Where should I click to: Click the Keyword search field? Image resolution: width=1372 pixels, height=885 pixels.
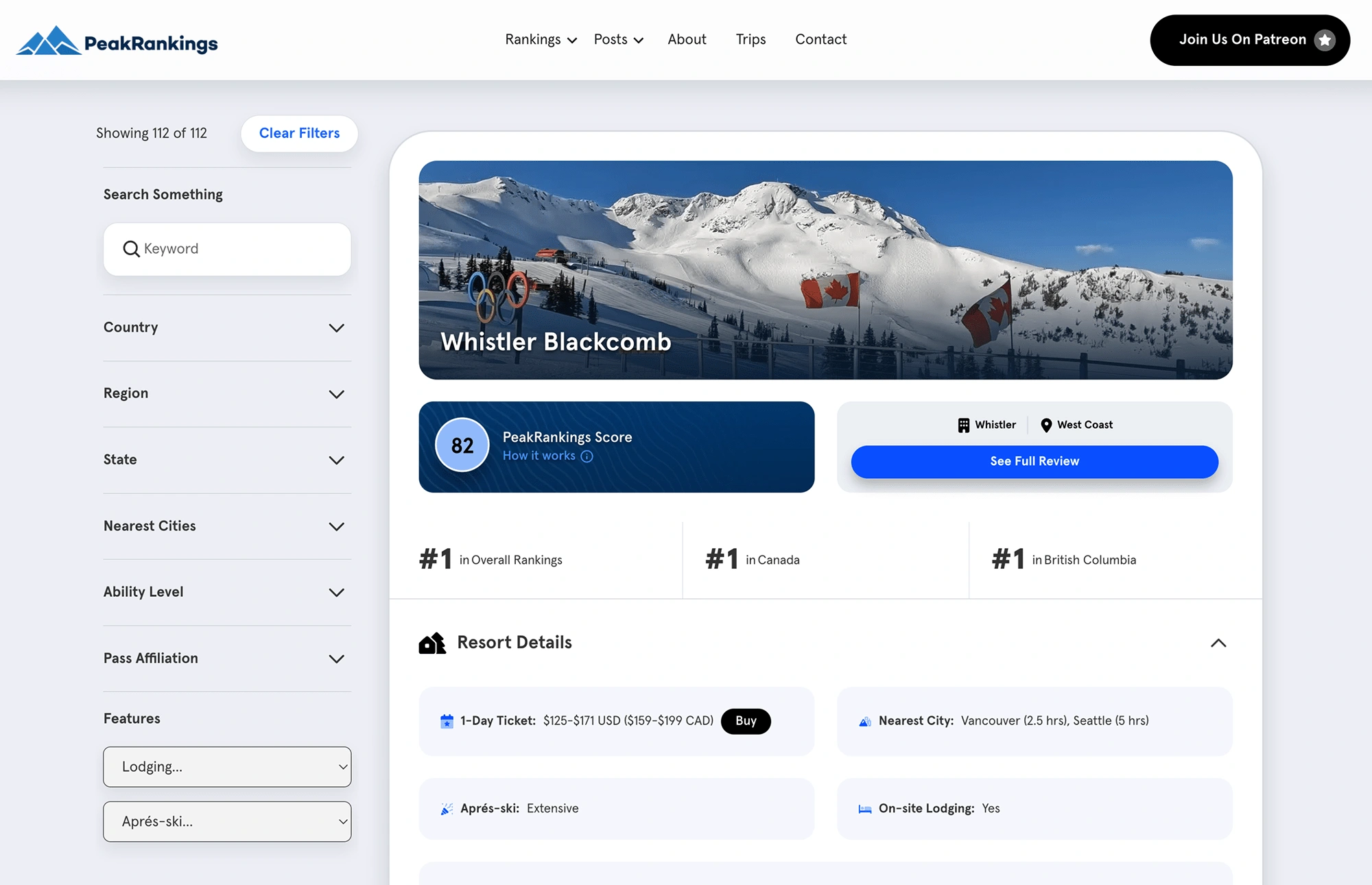click(x=227, y=249)
